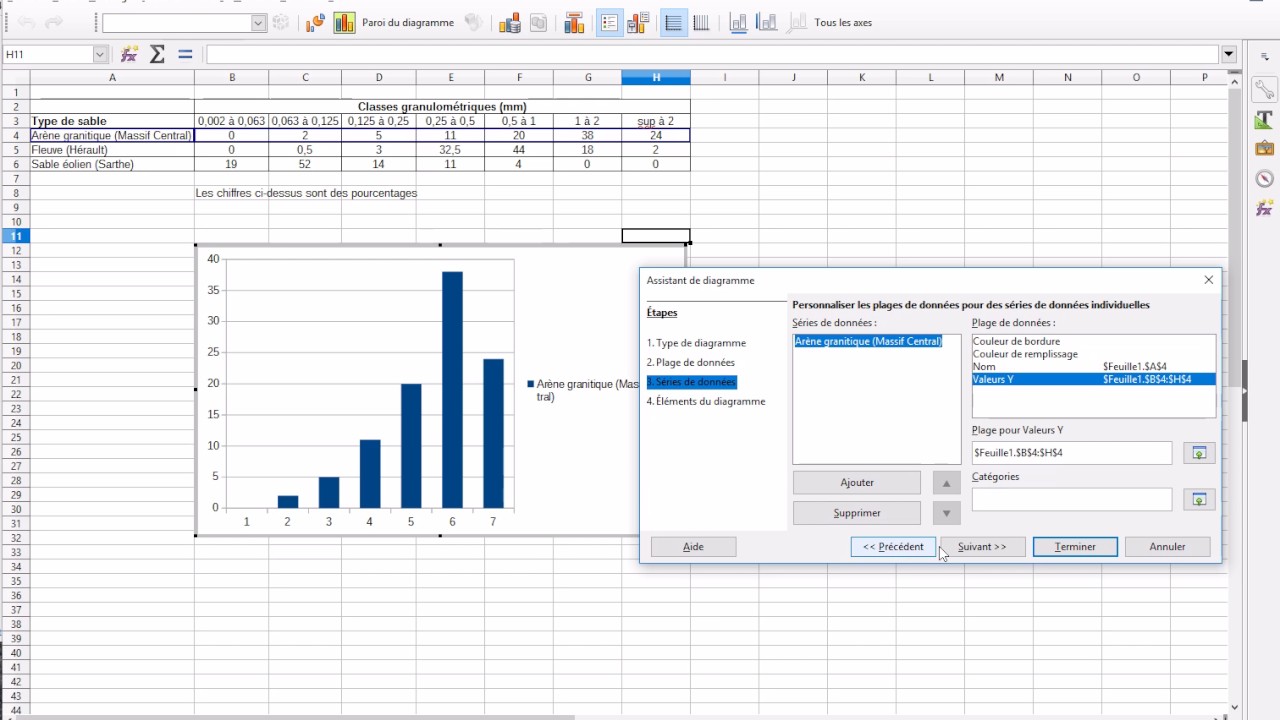Click the << Précédent button
The height and width of the screenshot is (720, 1280).
(893, 547)
